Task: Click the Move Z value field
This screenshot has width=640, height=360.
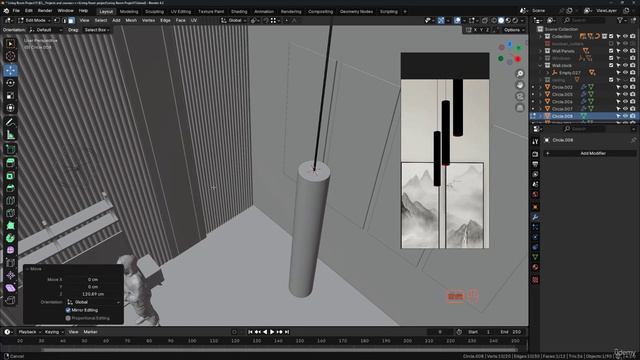Action: pyautogui.click(x=93, y=294)
